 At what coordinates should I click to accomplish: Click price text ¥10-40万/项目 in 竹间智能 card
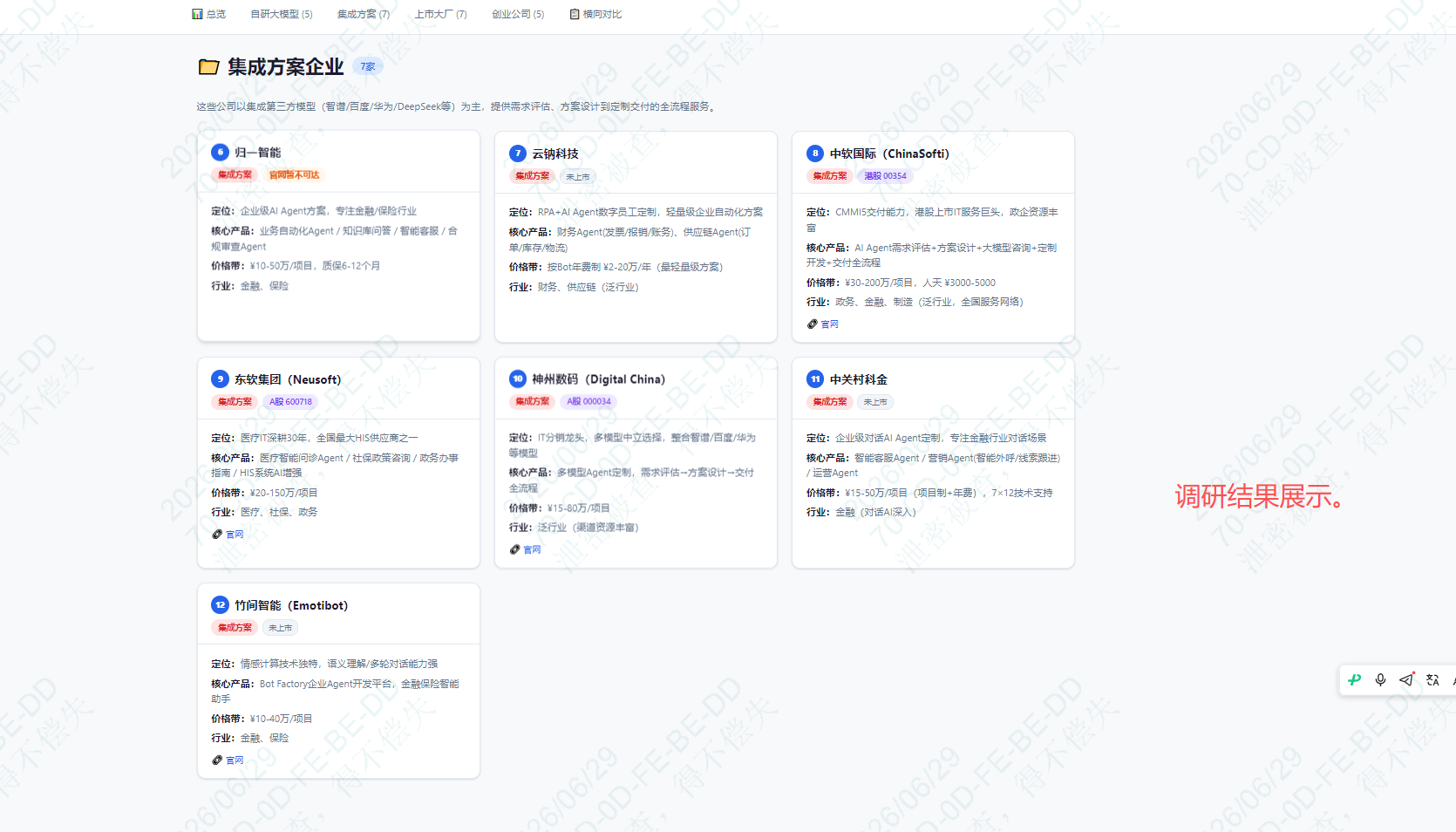click(x=281, y=719)
